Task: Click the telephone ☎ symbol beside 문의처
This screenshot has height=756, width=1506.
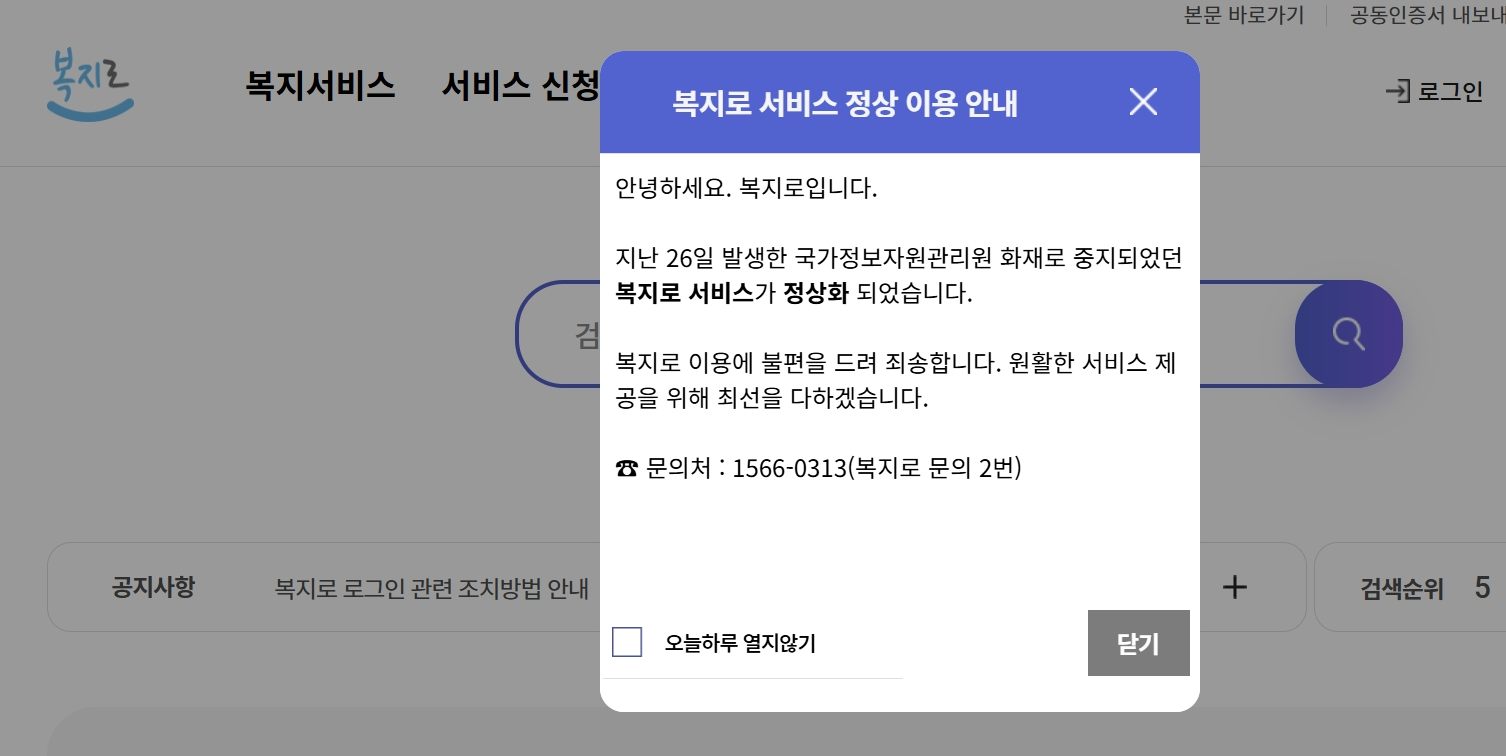Action: click(x=628, y=466)
